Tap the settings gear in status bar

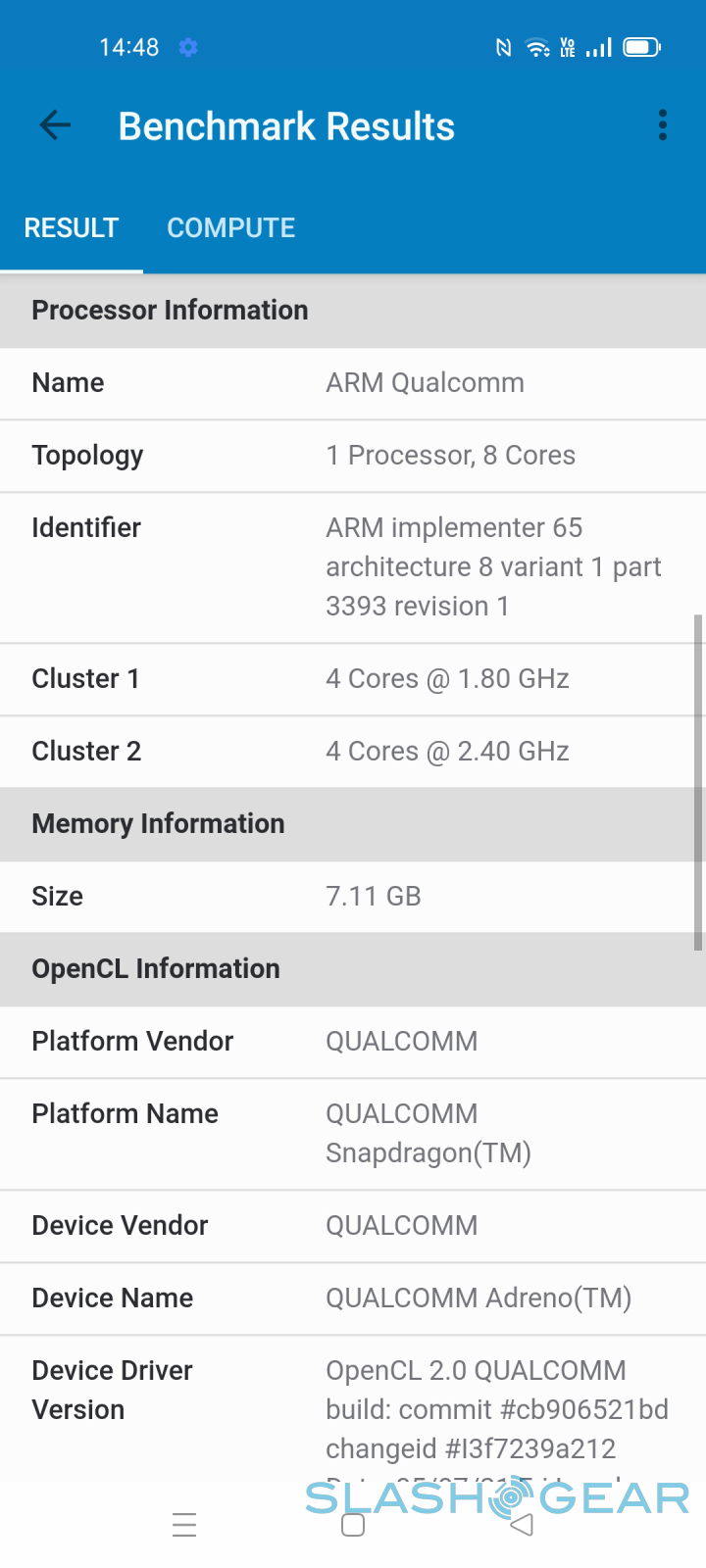coord(188,47)
